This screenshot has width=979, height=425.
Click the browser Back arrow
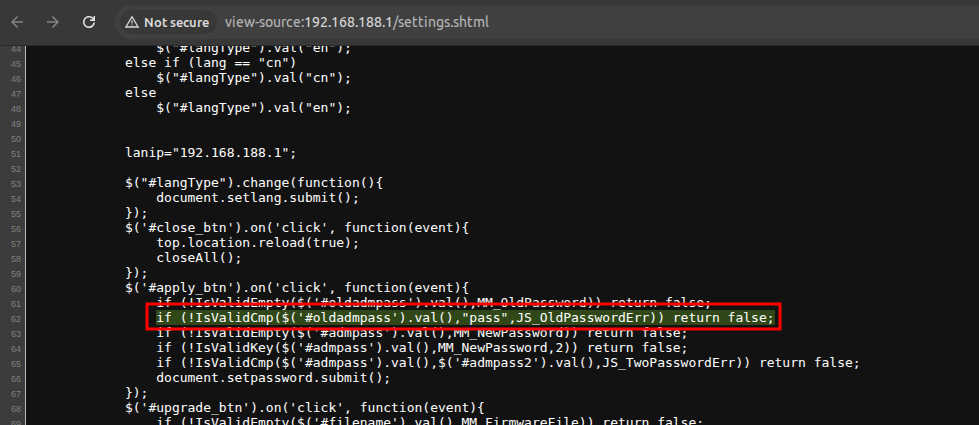click(17, 21)
